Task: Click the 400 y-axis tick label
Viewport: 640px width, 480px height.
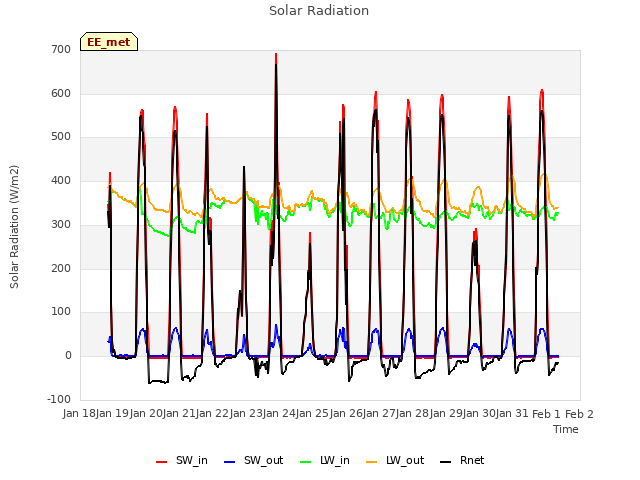Action: click(x=61, y=180)
